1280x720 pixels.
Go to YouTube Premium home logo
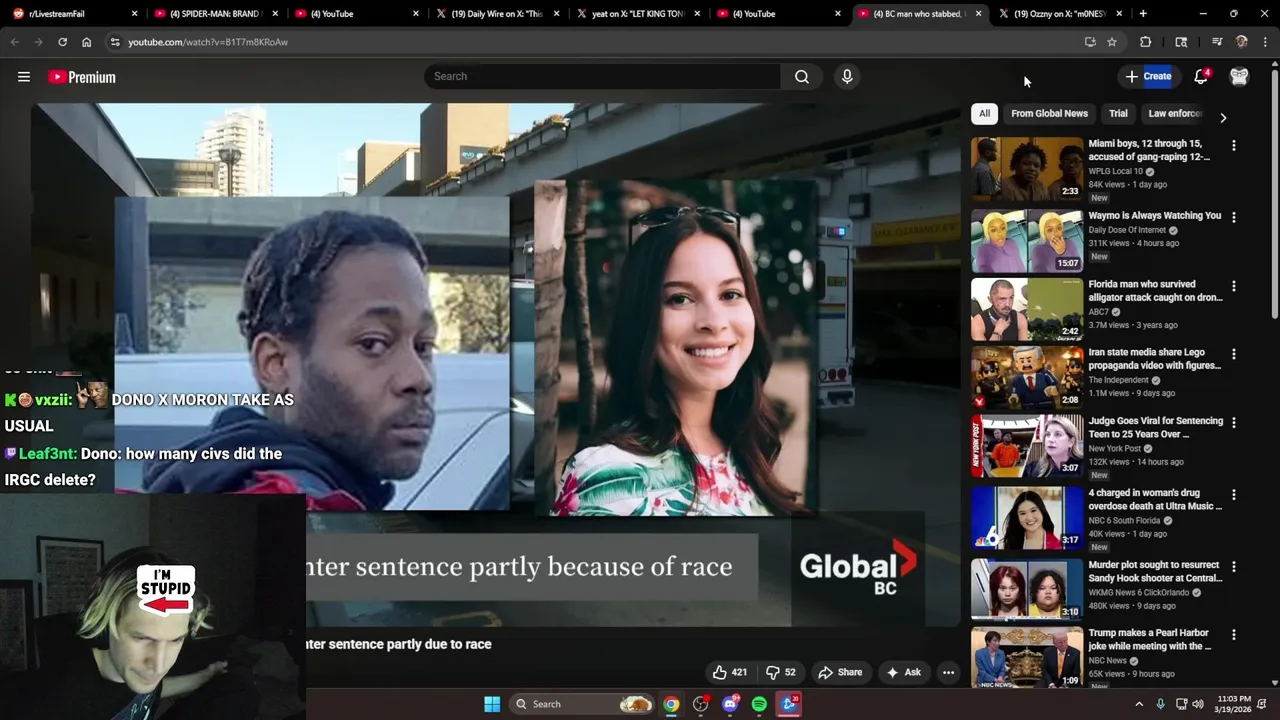82,77
